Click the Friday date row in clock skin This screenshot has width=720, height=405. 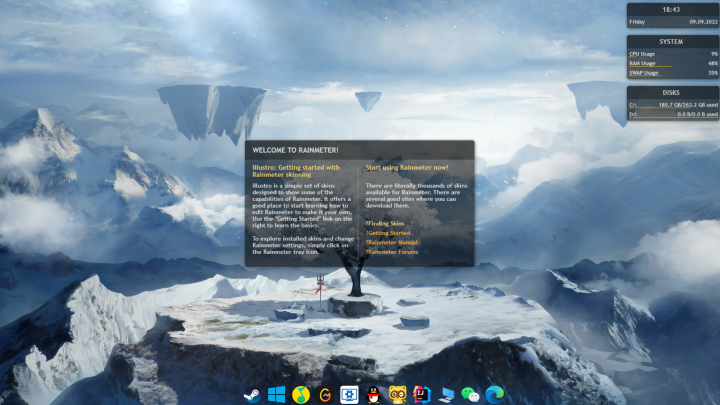point(673,22)
